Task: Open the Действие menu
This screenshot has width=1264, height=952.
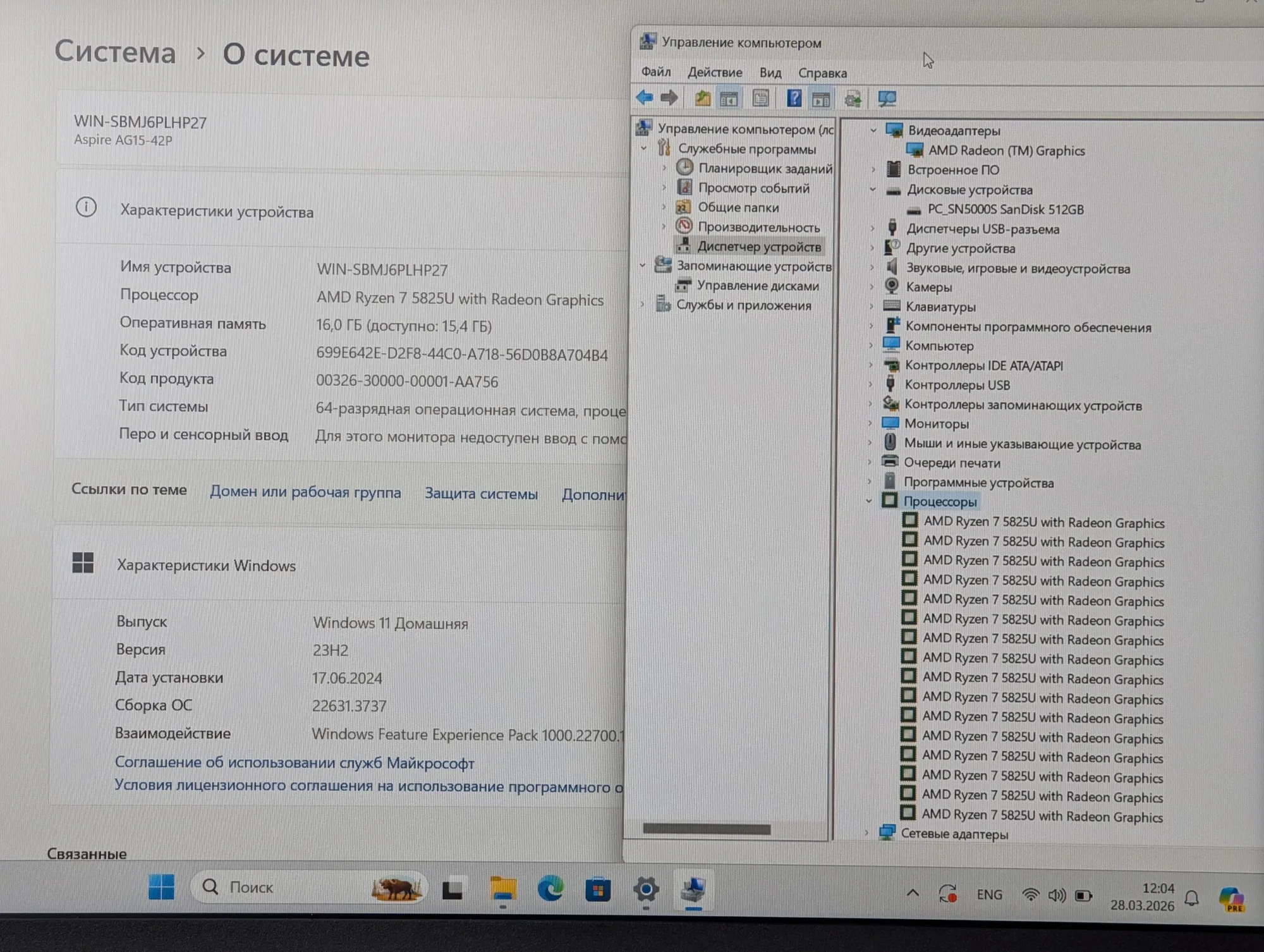Action: click(715, 73)
